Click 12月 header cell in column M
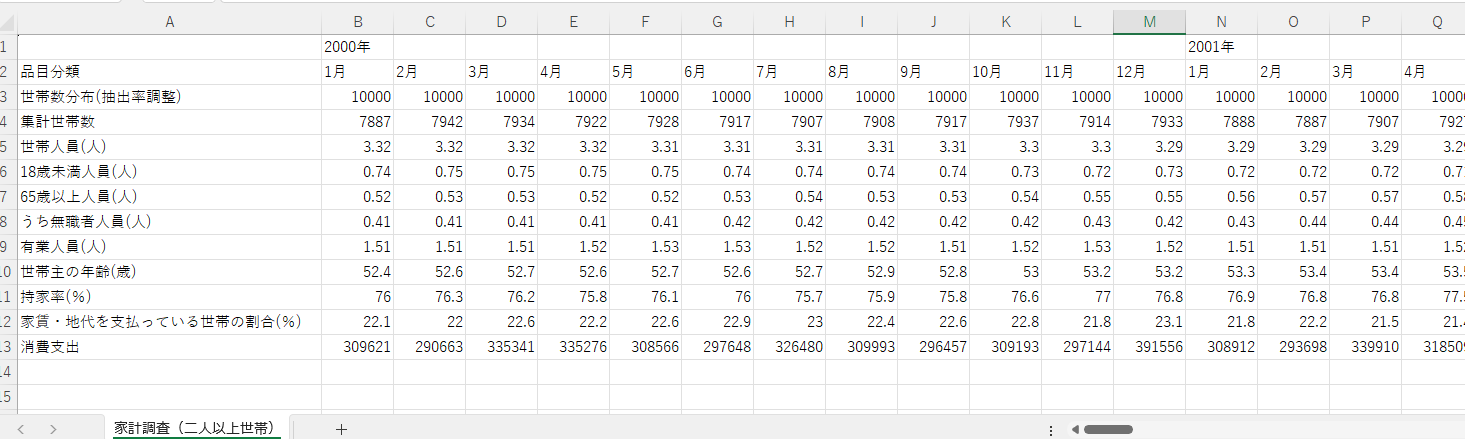This screenshot has height=439, width=1465. 1150,72
